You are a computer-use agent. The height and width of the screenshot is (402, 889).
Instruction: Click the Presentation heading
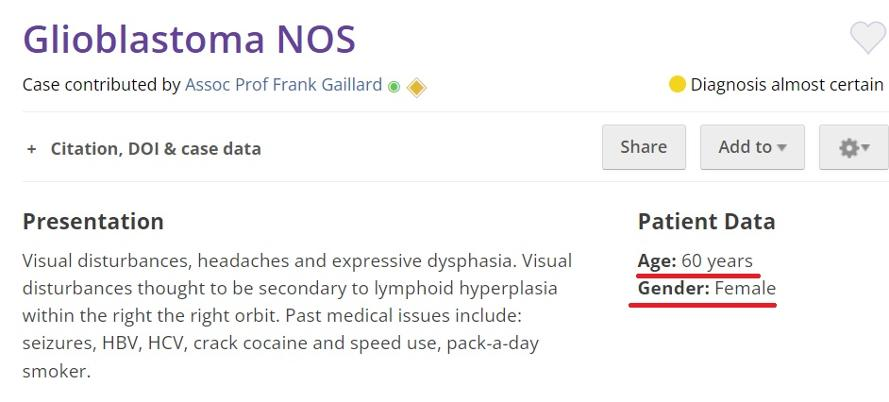[93, 221]
